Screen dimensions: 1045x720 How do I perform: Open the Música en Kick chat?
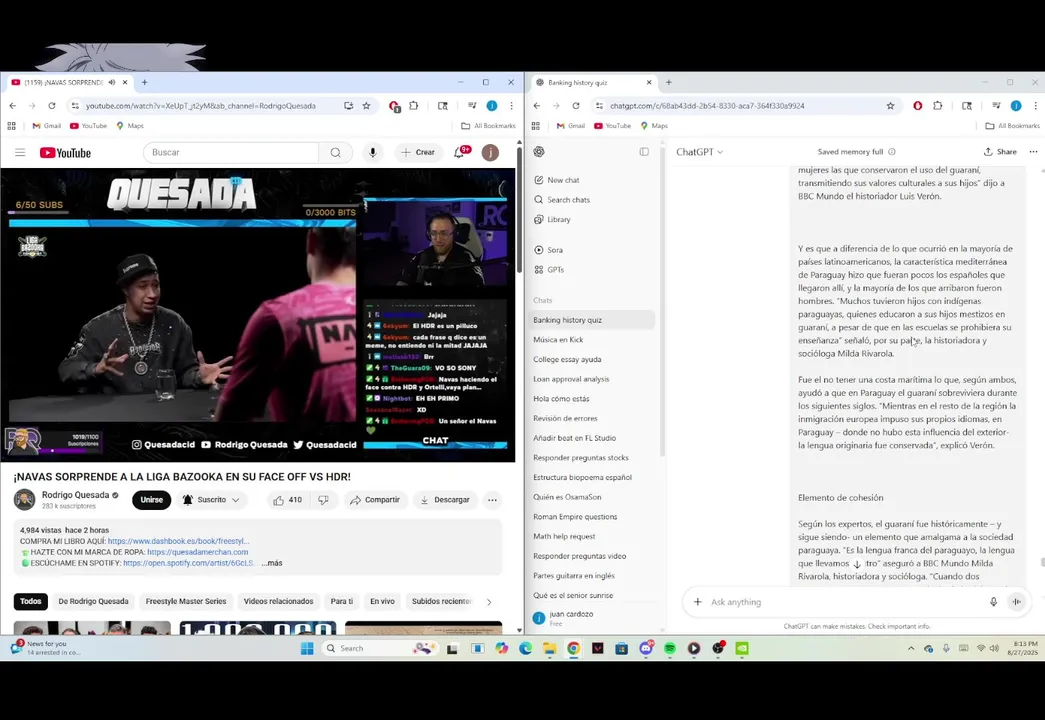(593, 339)
